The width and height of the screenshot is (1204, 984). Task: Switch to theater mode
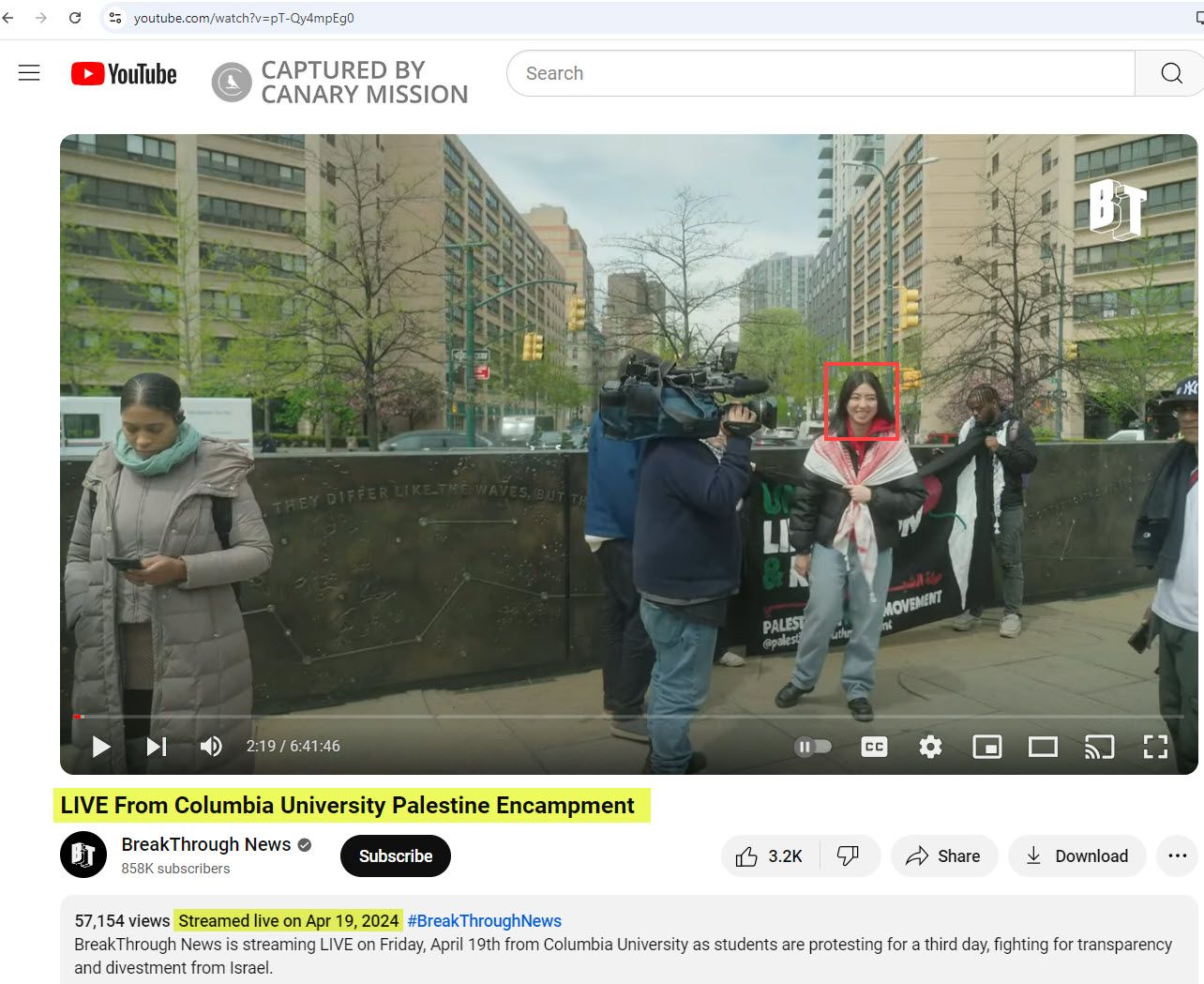[x=1043, y=747]
